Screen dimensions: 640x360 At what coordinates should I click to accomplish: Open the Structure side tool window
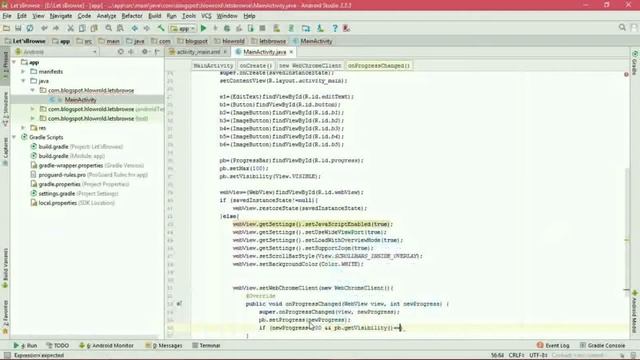[x=5, y=109]
